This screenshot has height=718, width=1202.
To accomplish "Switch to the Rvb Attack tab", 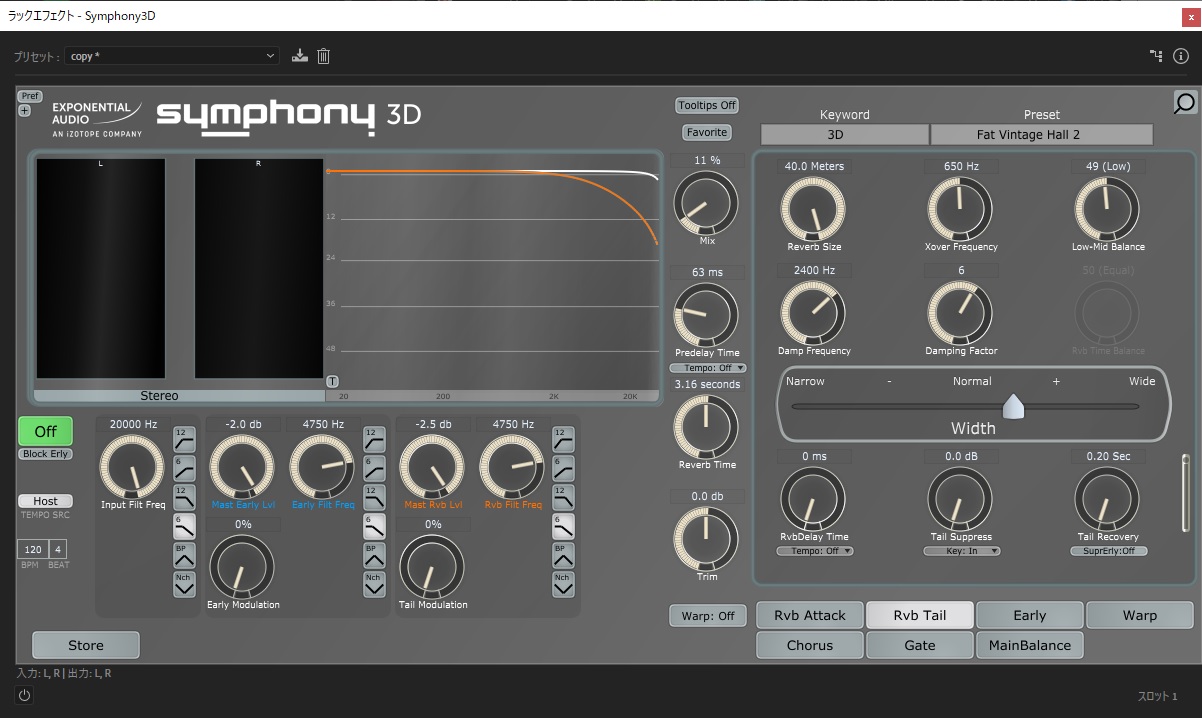I will click(810, 615).
